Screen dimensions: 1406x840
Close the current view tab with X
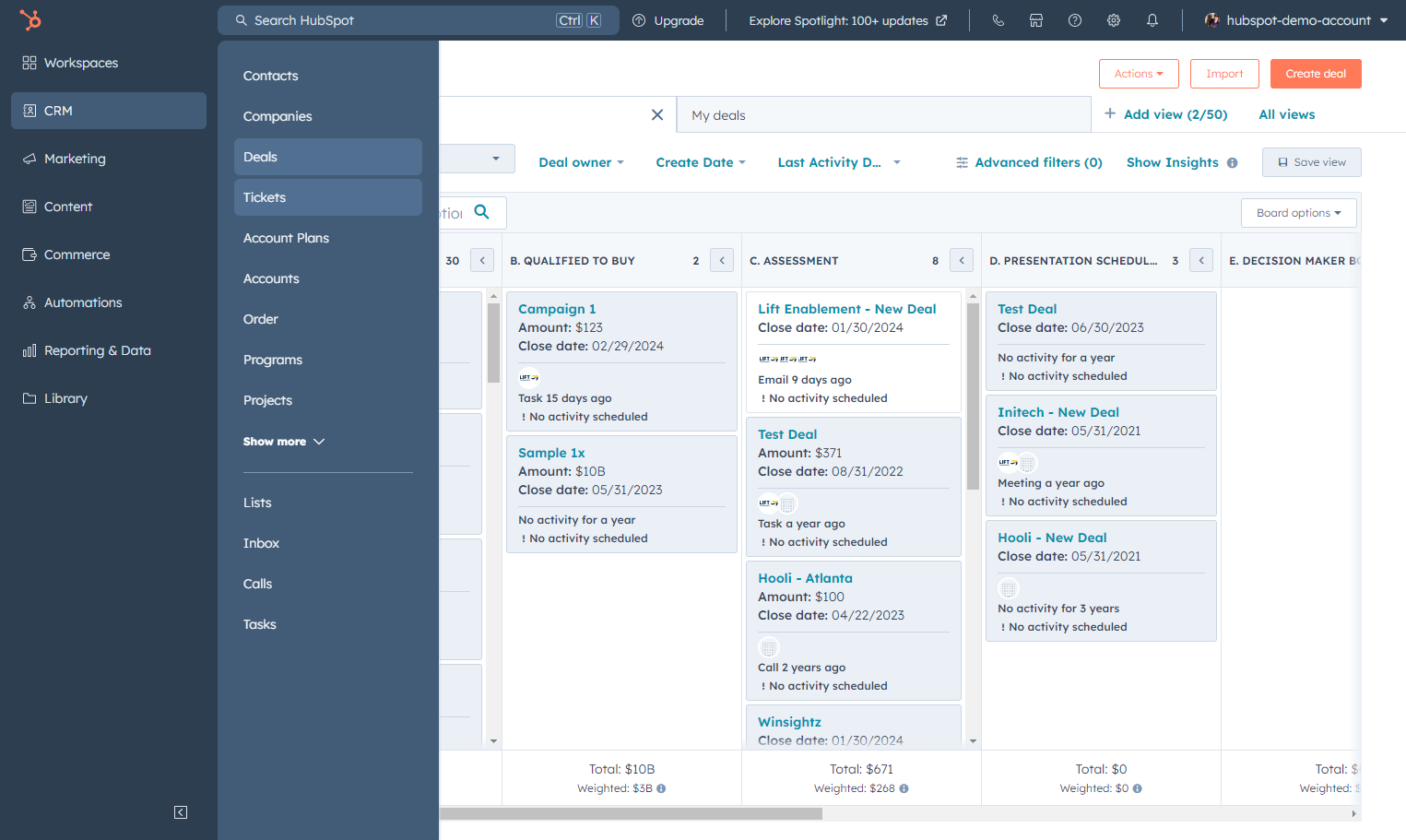[x=657, y=115]
